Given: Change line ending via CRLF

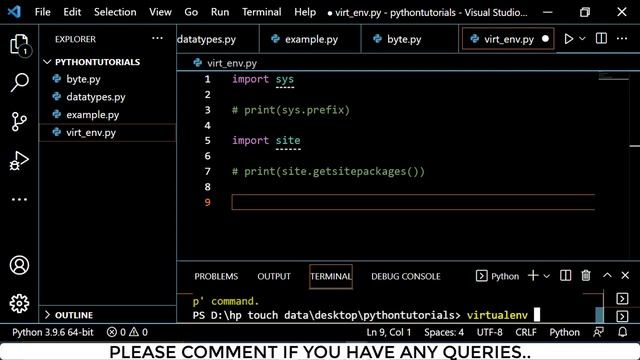Looking at the screenshot, I should (526, 332).
